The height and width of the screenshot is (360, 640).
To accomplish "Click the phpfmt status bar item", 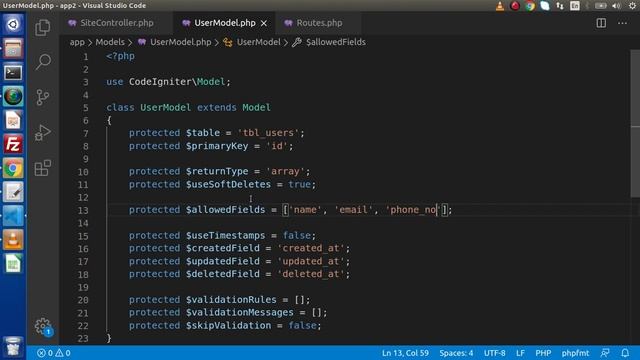I will click(x=575, y=353).
